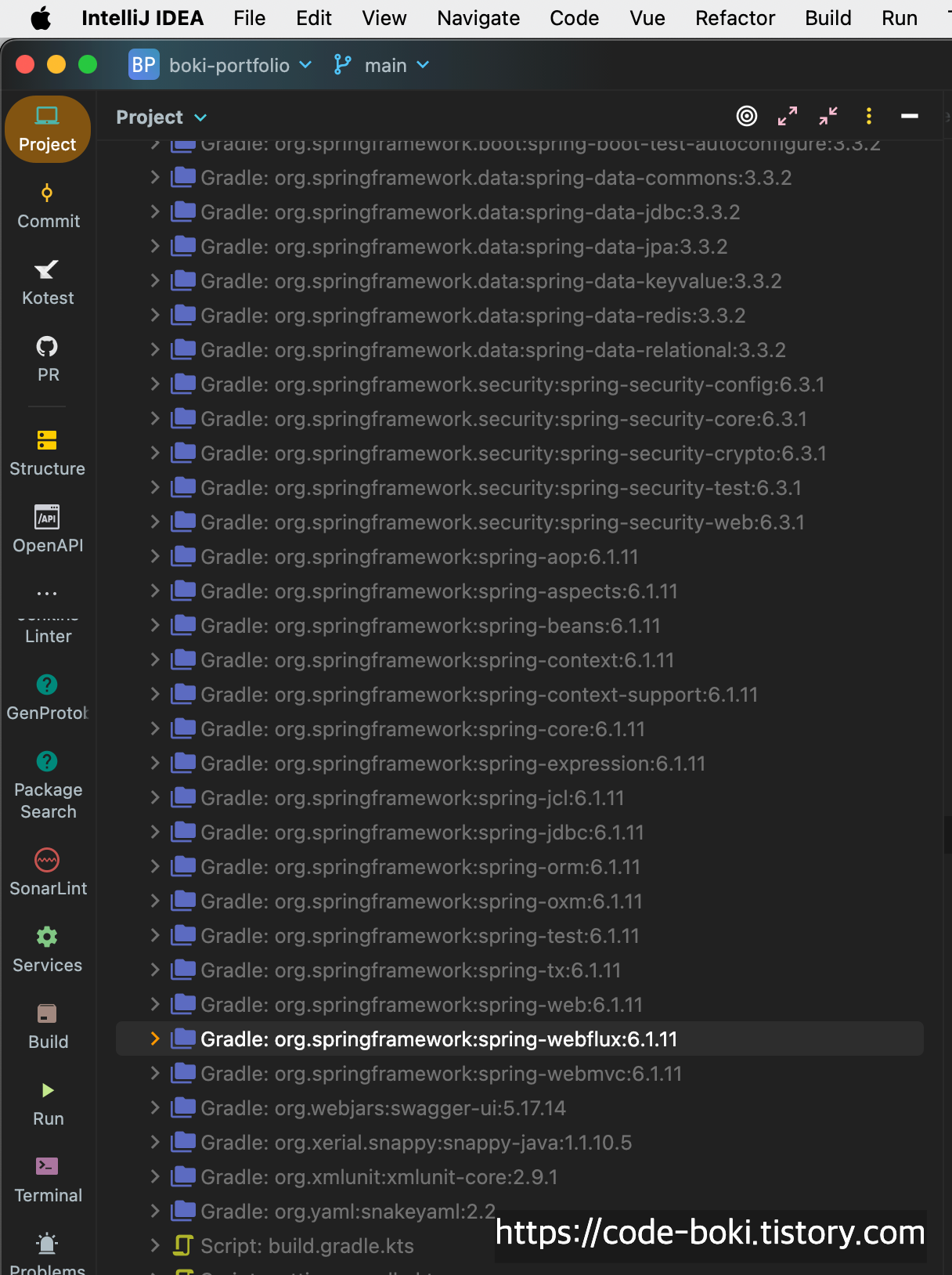Open the OpenAPI tool window
952x1275 pixels.
tap(48, 530)
